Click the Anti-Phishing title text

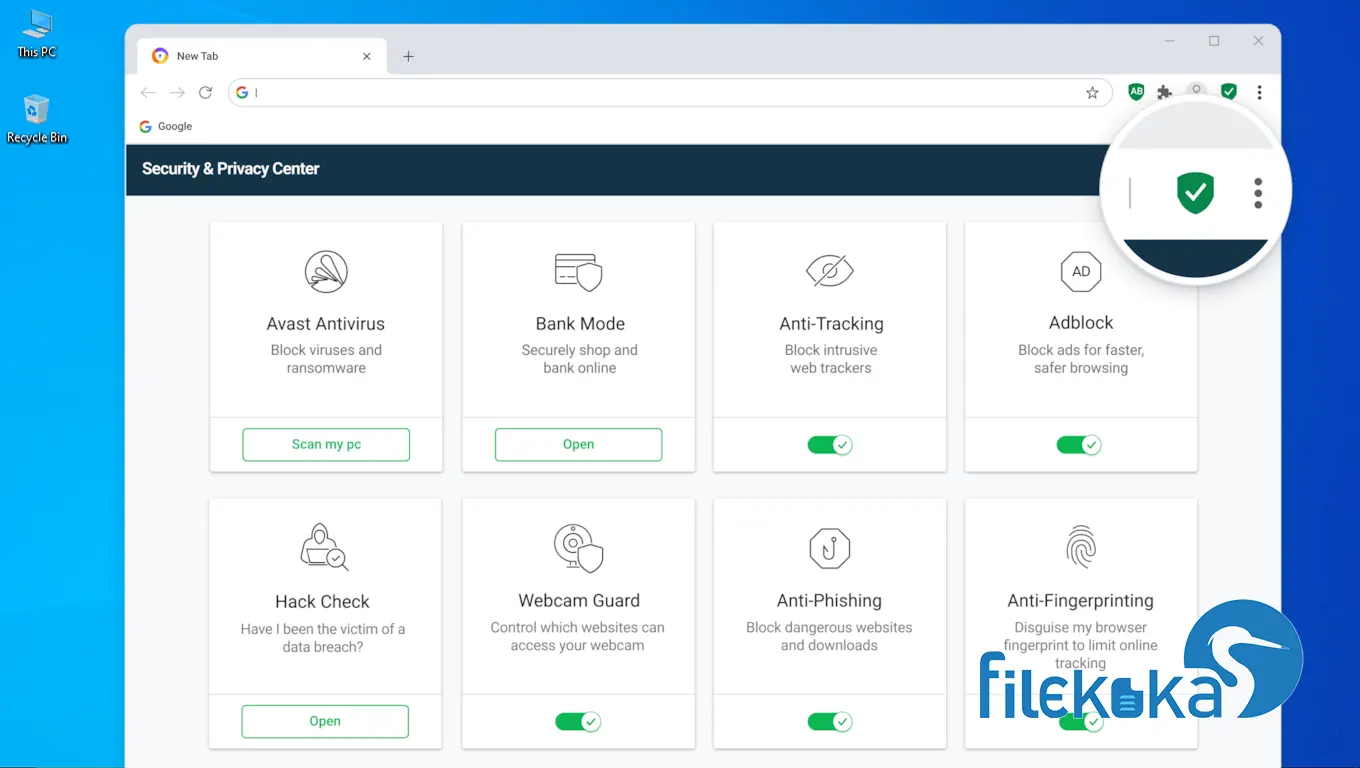click(829, 601)
